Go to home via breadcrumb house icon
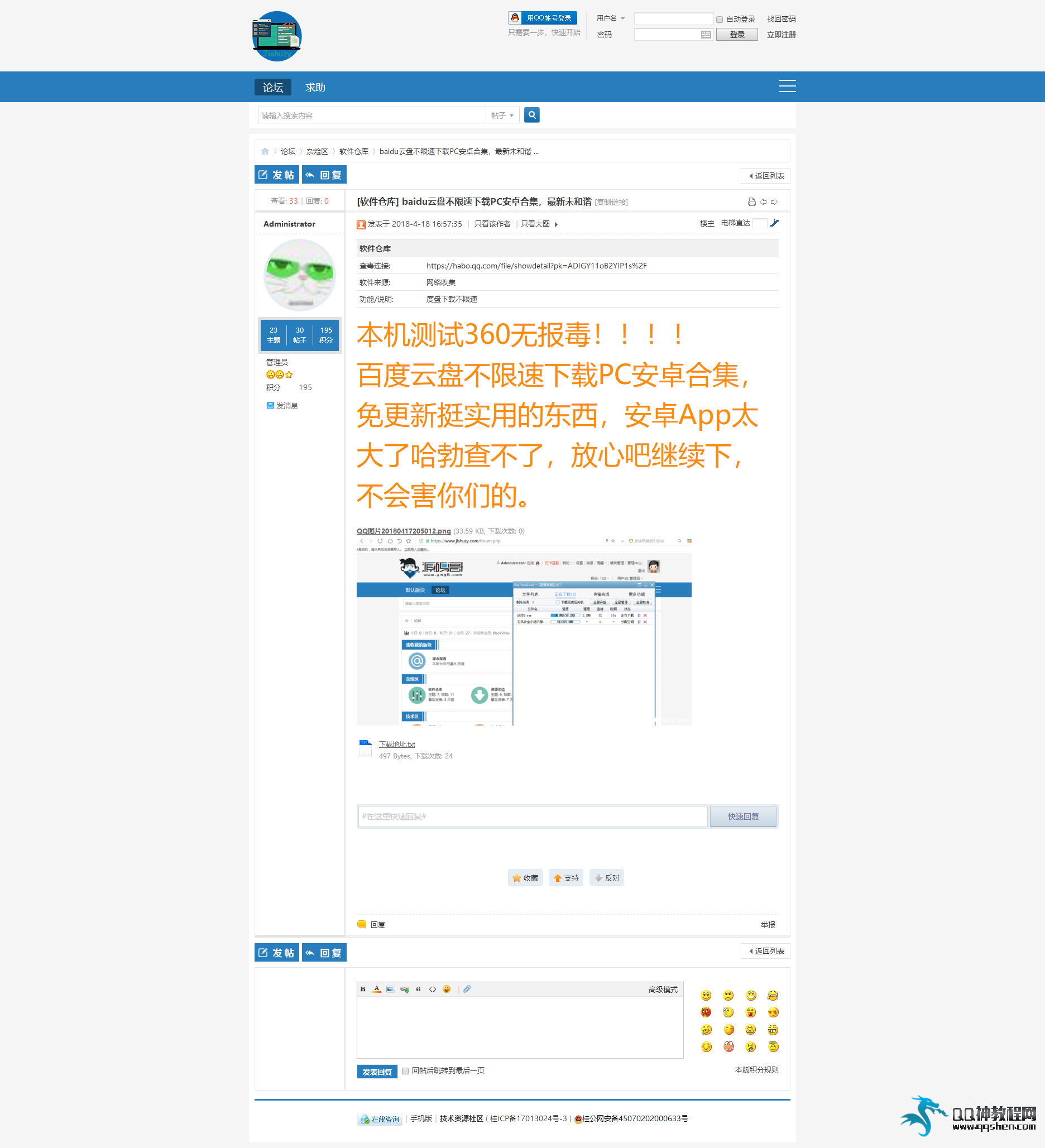Screen dimensions: 1045x1148 click(265, 151)
